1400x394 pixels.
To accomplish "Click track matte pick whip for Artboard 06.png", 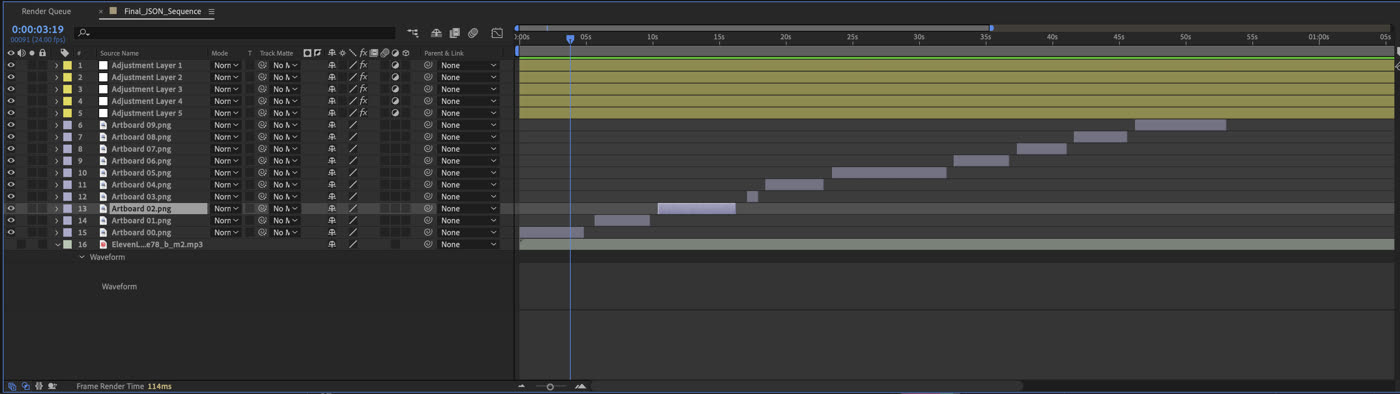I will tap(262, 161).
